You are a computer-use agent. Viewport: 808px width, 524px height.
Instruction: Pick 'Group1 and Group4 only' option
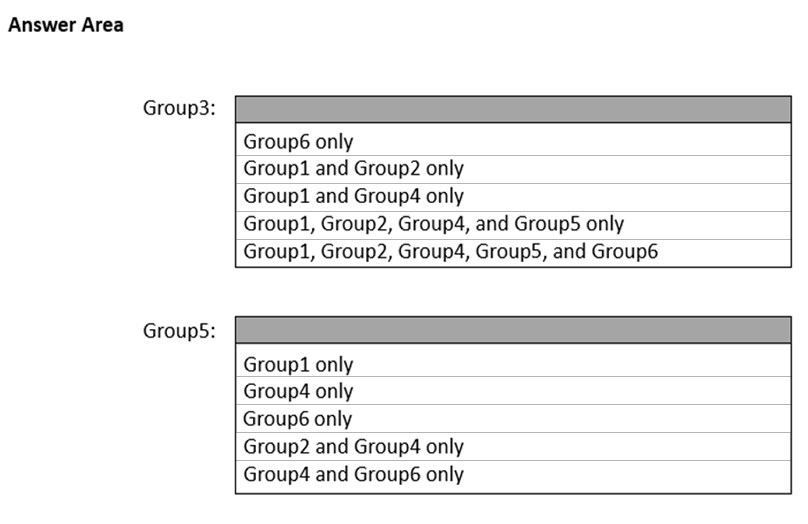pyautogui.click(x=353, y=196)
